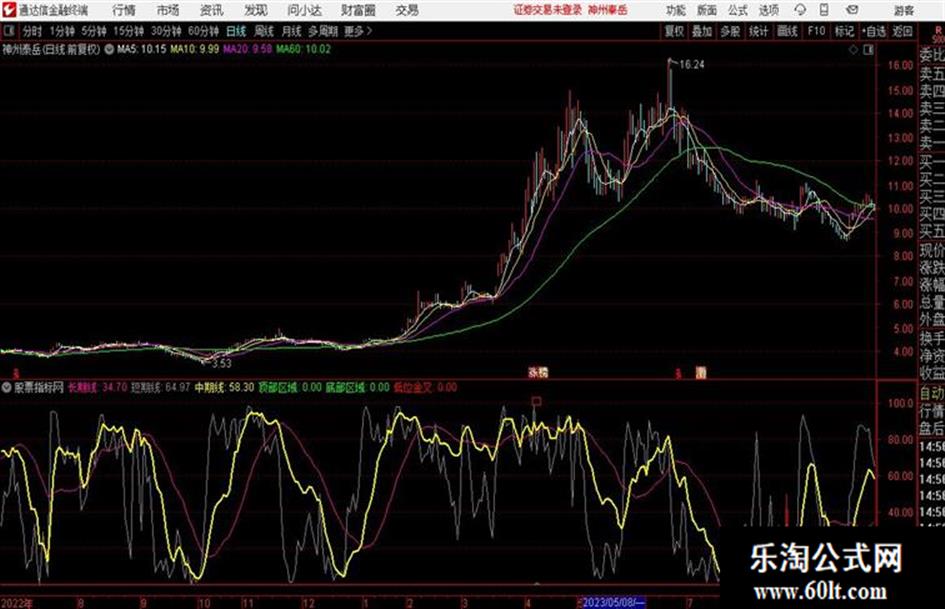This screenshot has height=609, width=945.
Task: Click the 3.53 low price label
Action: click(222, 363)
